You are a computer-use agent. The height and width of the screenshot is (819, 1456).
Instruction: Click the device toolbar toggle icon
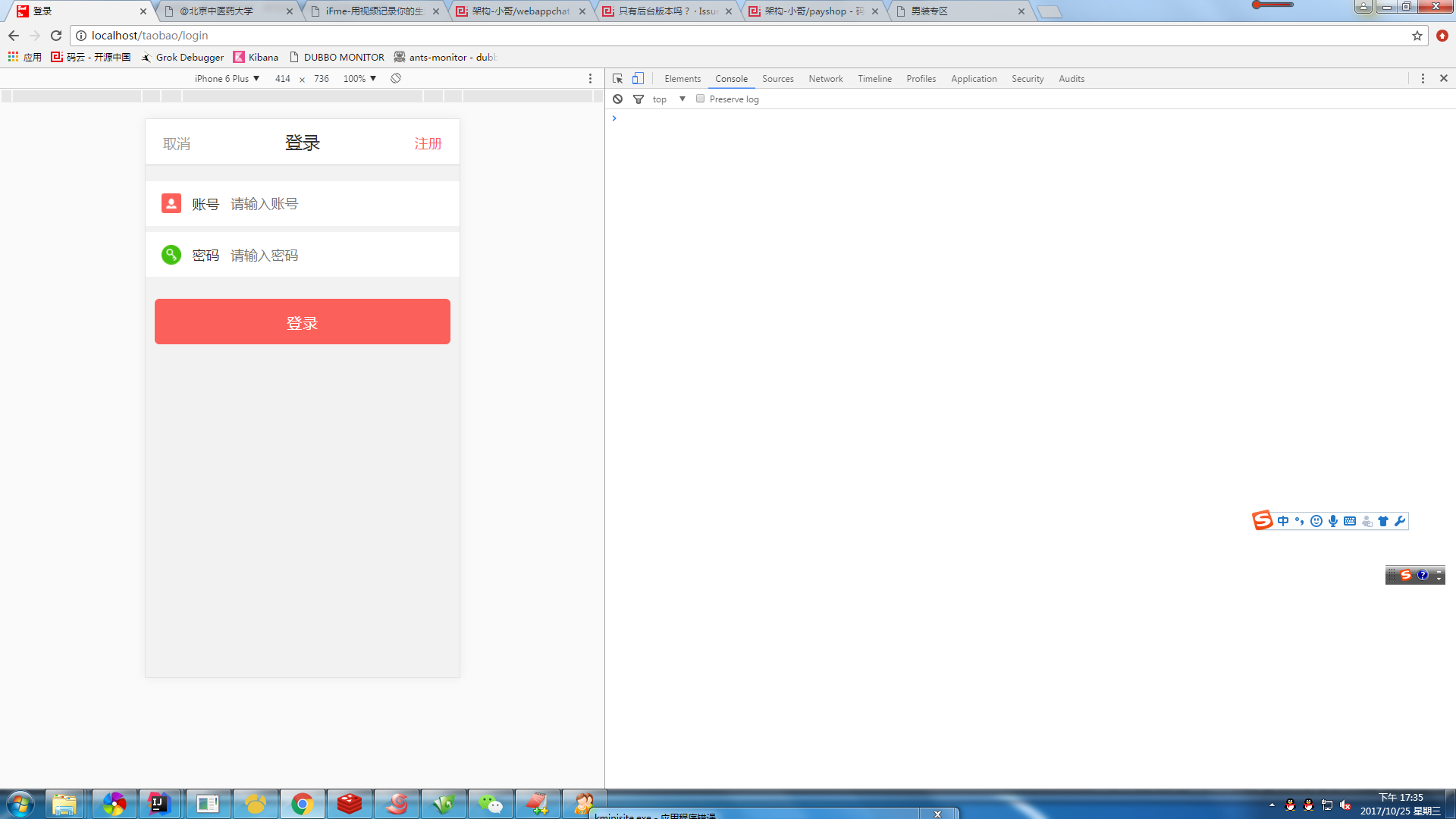coord(638,78)
